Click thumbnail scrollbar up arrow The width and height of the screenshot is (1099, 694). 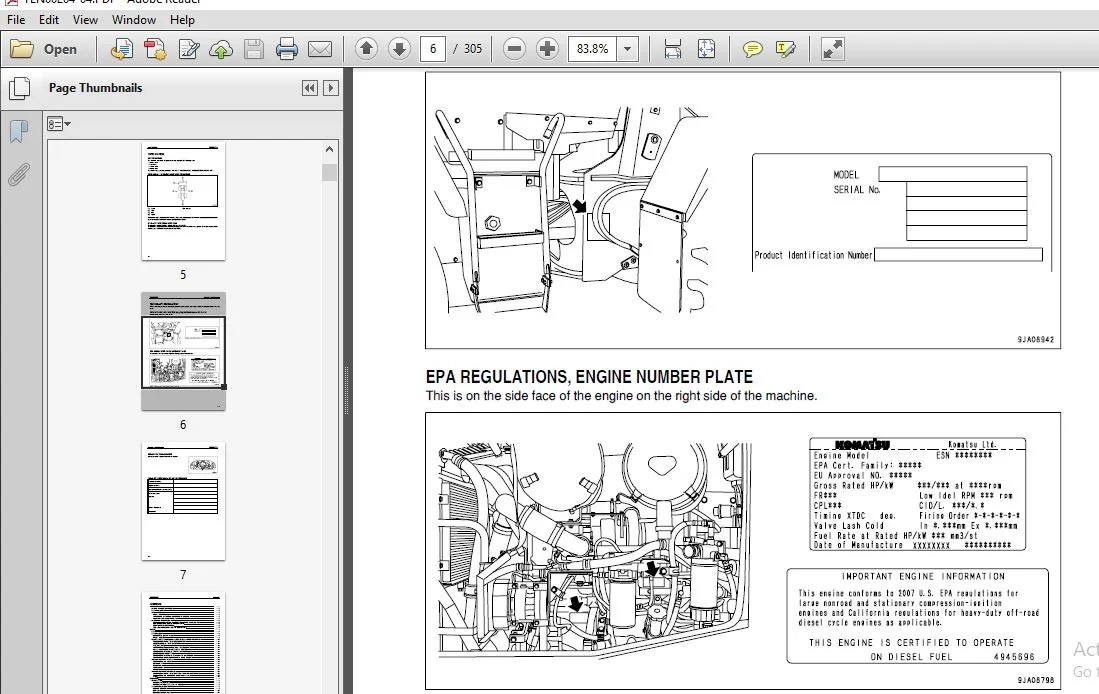point(329,149)
